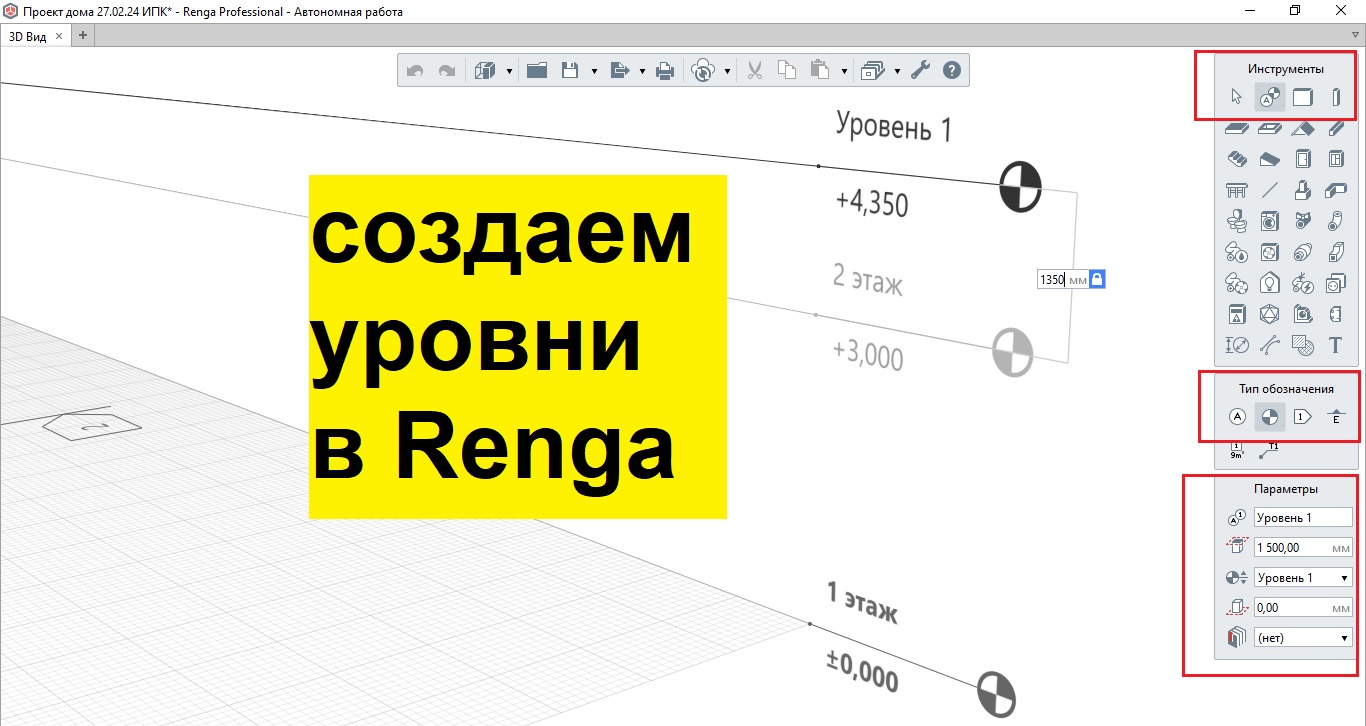
Task: Edit the 1 500,00 мм elevation field
Action: (x=1303, y=548)
